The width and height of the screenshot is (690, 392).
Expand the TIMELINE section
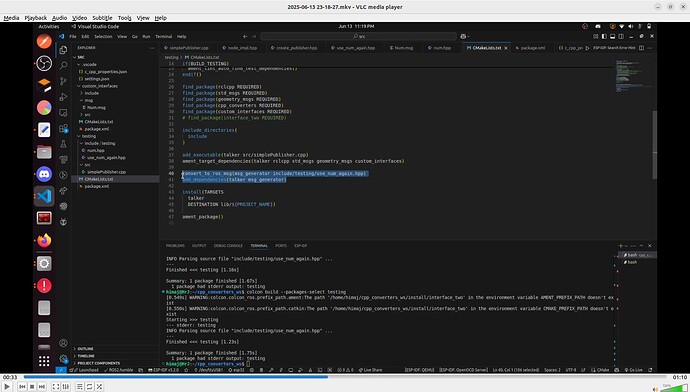pos(86,355)
